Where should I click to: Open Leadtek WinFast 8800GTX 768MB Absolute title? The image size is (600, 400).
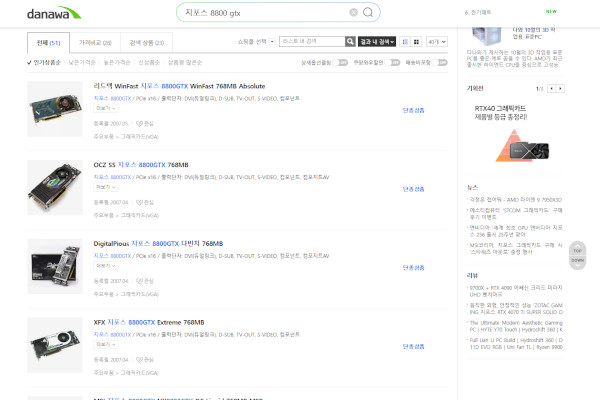tap(179, 86)
